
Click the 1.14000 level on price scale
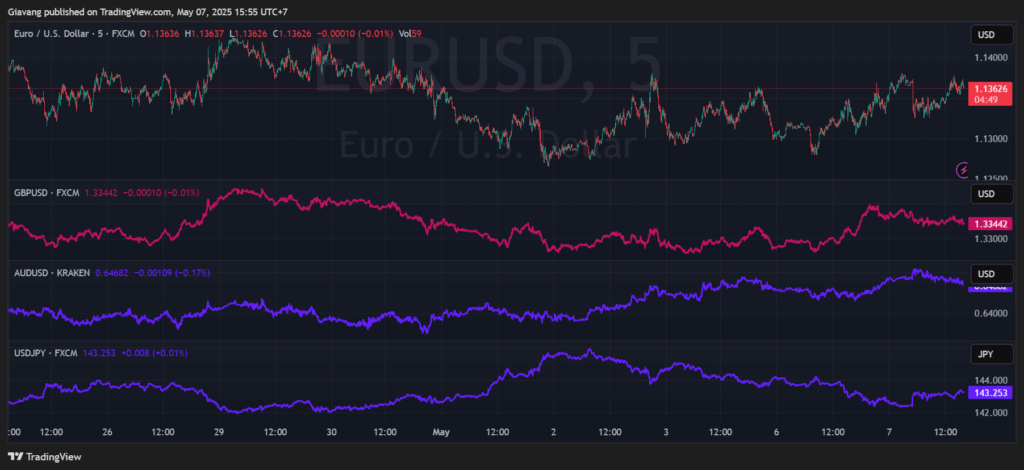click(989, 59)
